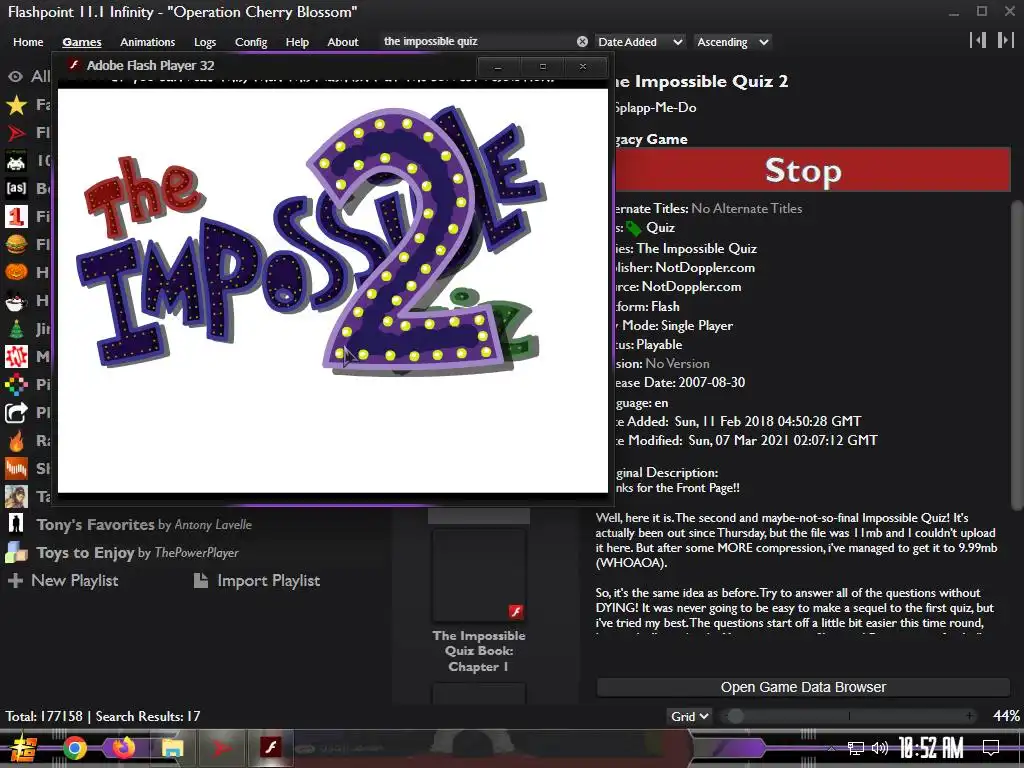Open Firefox from the taskbar
Image resolution: width=1024 pixels, height=768 pixels.
[x=123, y=748]
